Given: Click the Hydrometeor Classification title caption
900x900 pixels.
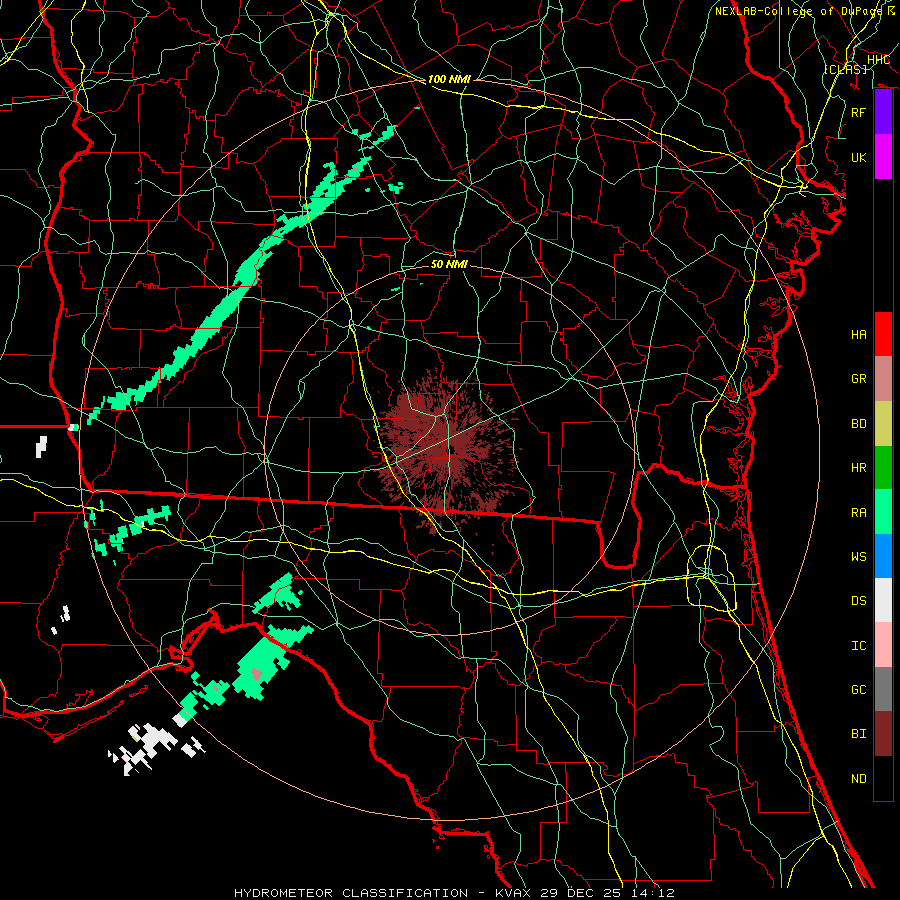Looking at the screenshot, I should coord(454,893).
